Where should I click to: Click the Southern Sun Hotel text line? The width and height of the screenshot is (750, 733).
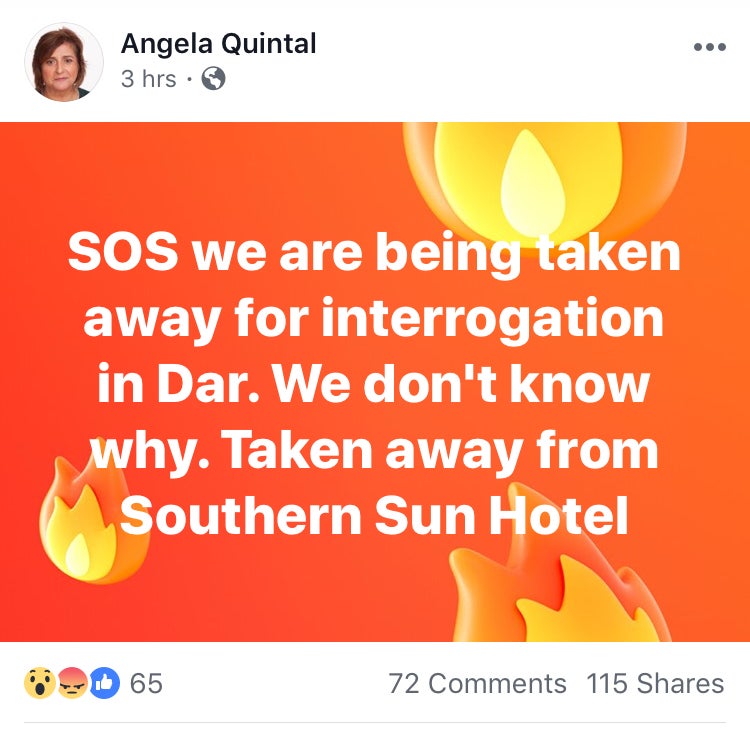coord(374,516)
